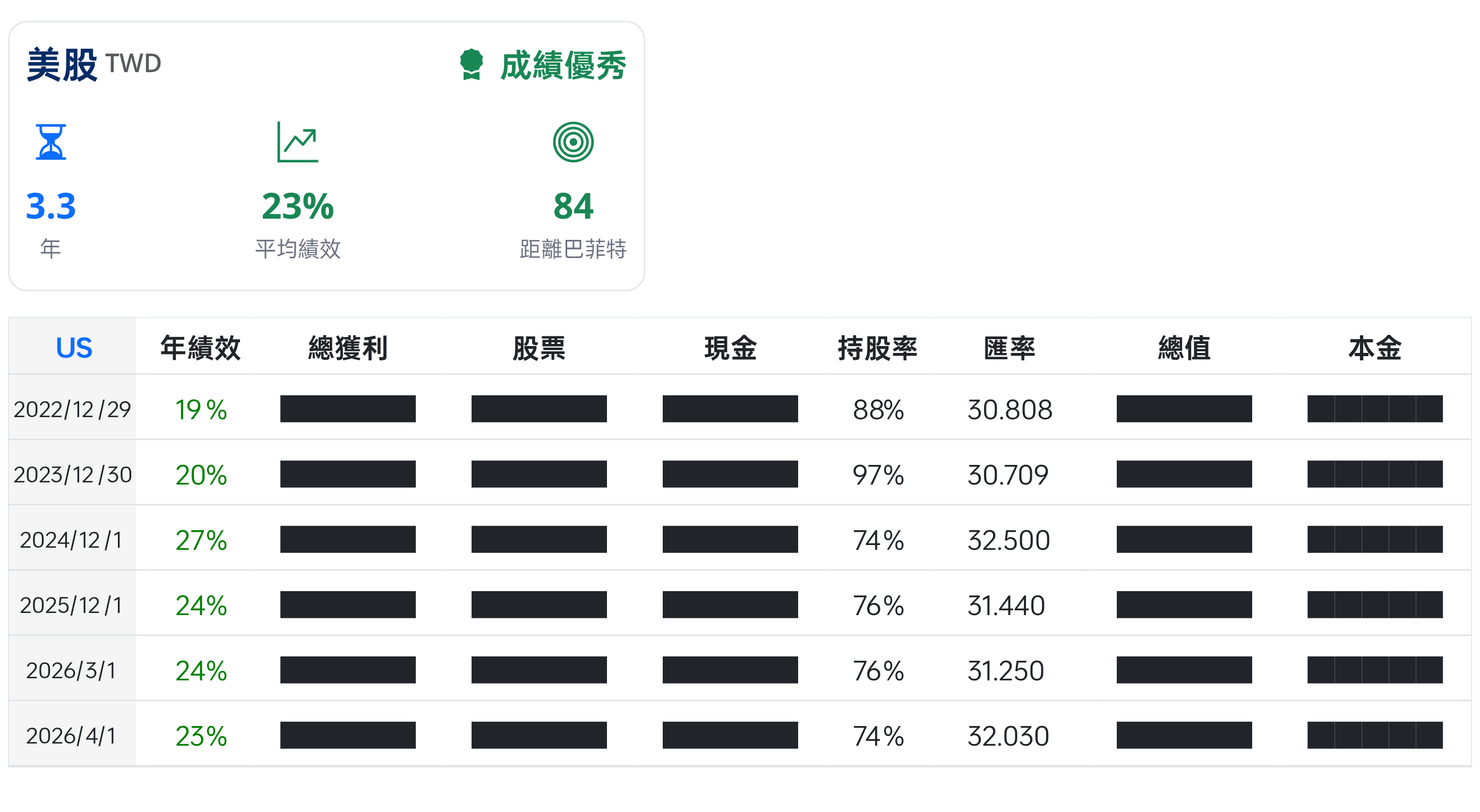The image size is (1480, 812).
Task: Click the 23% average performance figure
Action: coord(297,207)
